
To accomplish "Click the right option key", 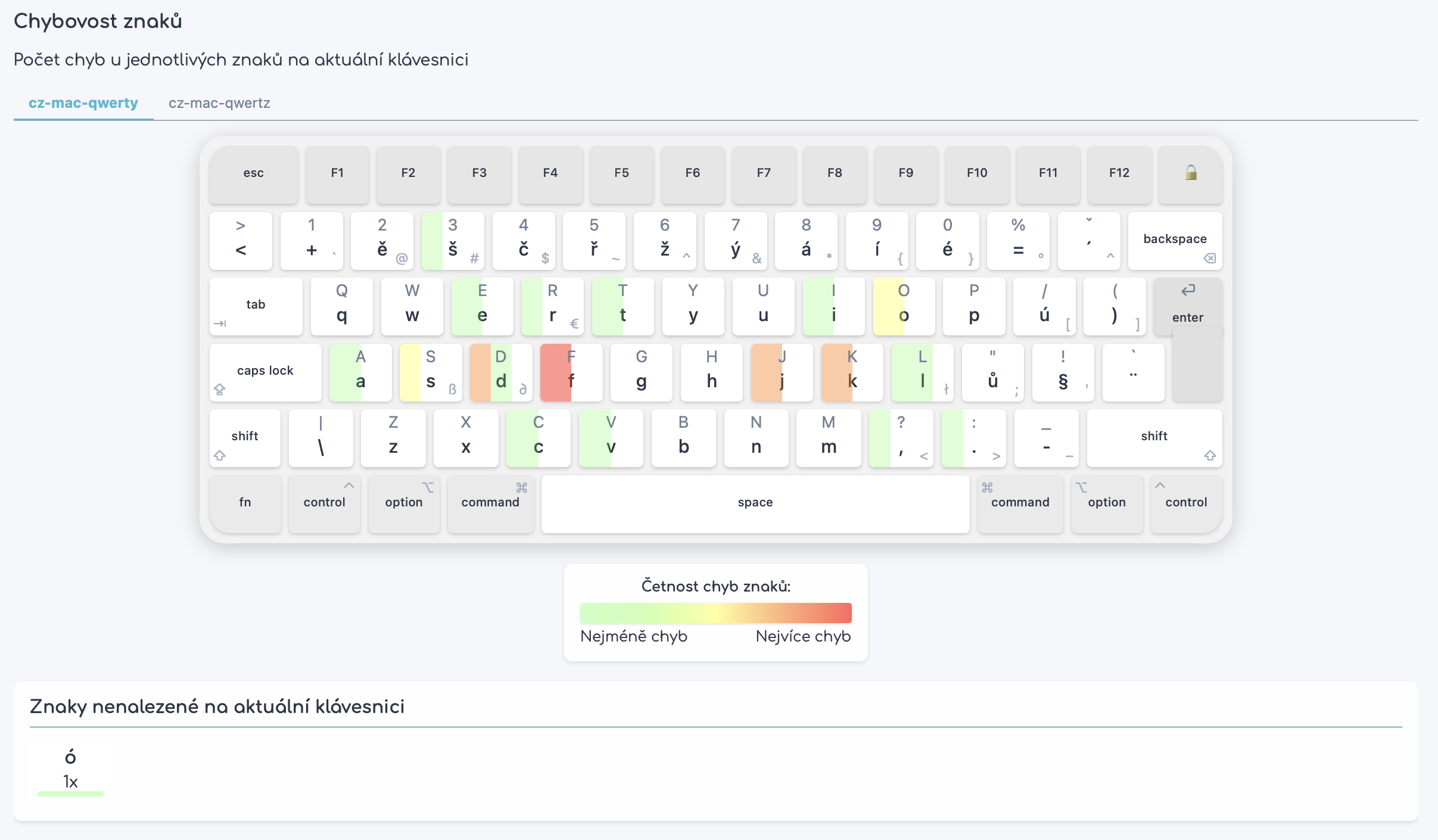I will tap(1106, 503).
